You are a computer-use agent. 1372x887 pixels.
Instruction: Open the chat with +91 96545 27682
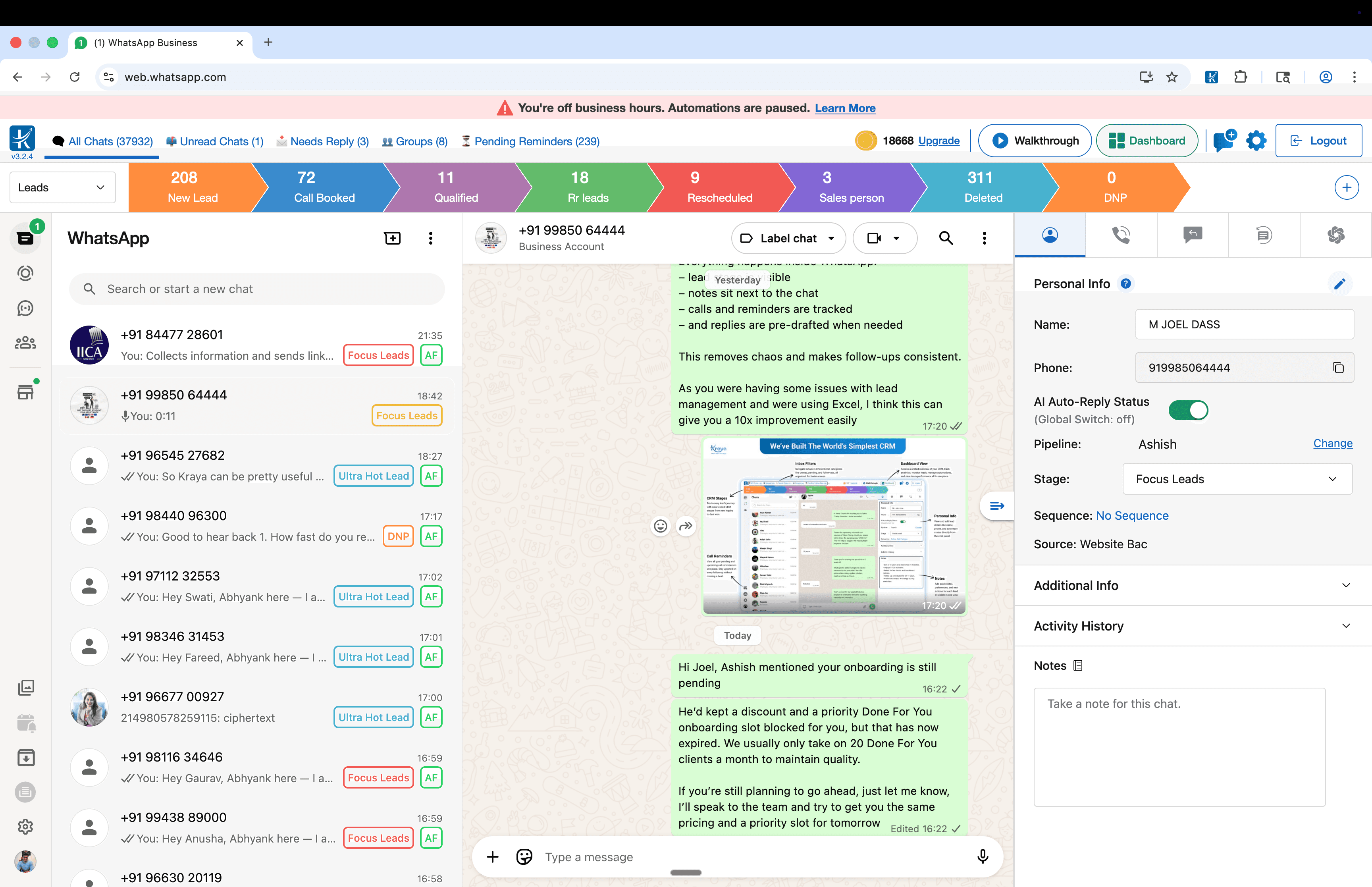pyautogui.click(x=257, y=465)
